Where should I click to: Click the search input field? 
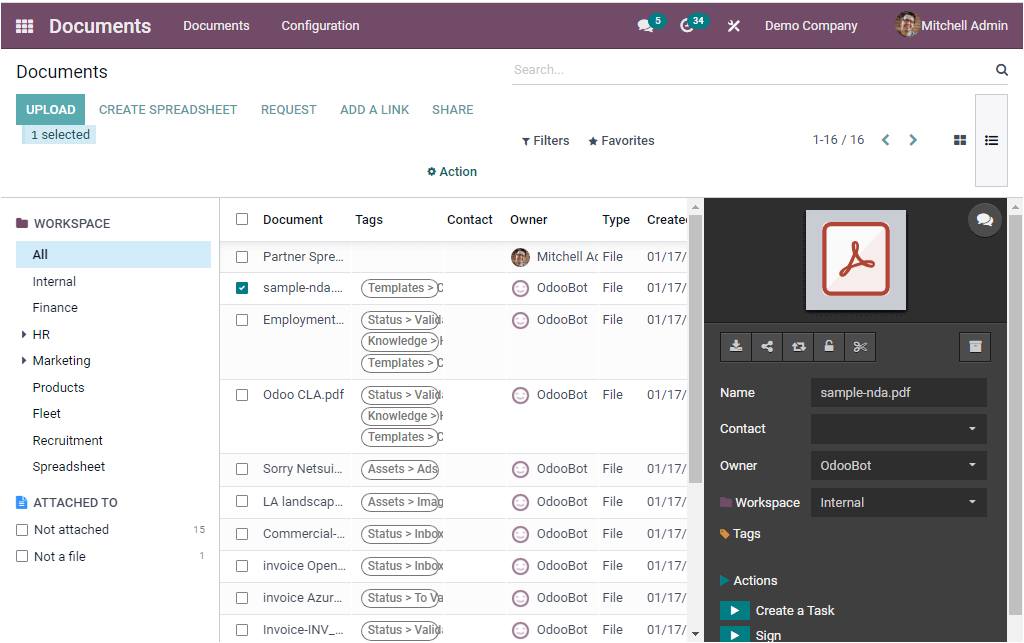(x=750, y=70)
